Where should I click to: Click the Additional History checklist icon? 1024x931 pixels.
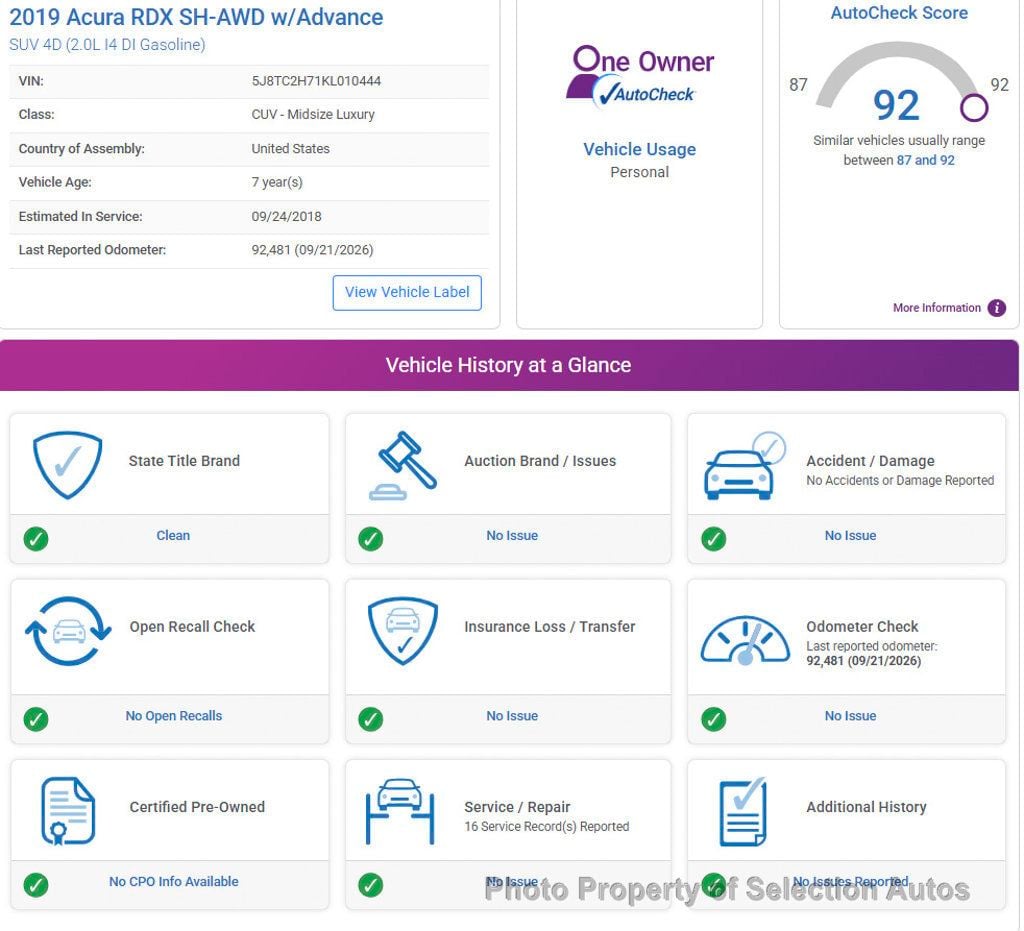pyautogui.click(x=743, y=812)
